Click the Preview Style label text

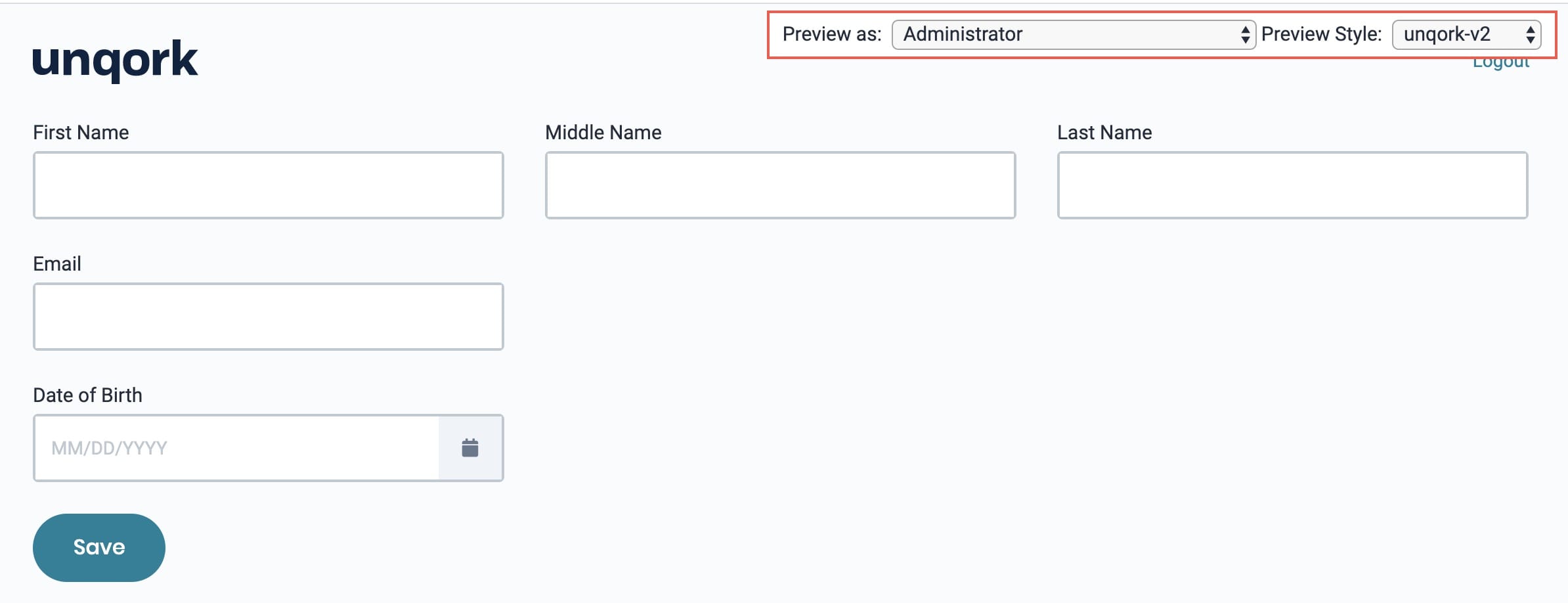(x=1321, y=34)
